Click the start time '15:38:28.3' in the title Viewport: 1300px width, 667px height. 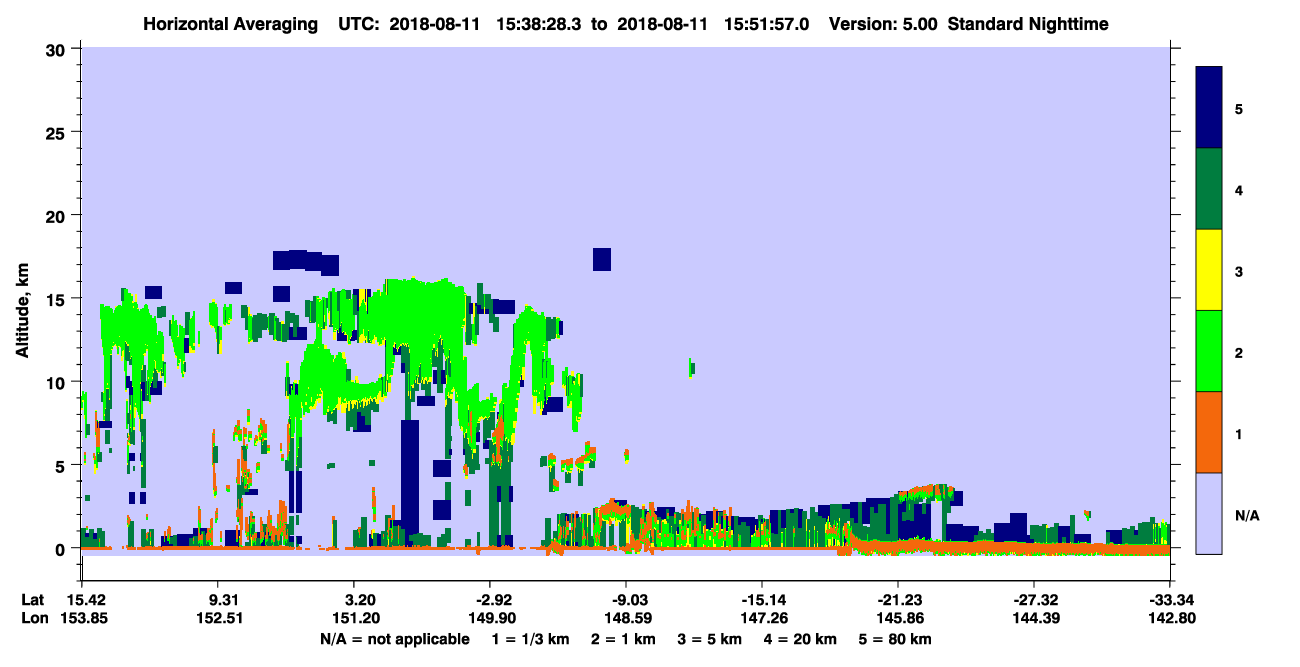[x=539, y=24]
